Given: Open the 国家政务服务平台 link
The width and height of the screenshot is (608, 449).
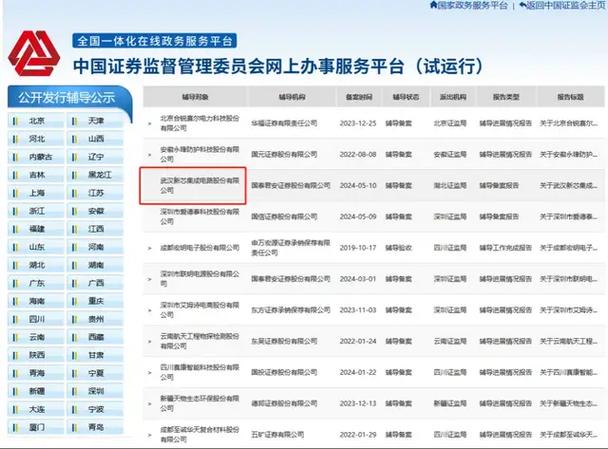Looking at the screenshot, I should [x=472, y=5].
